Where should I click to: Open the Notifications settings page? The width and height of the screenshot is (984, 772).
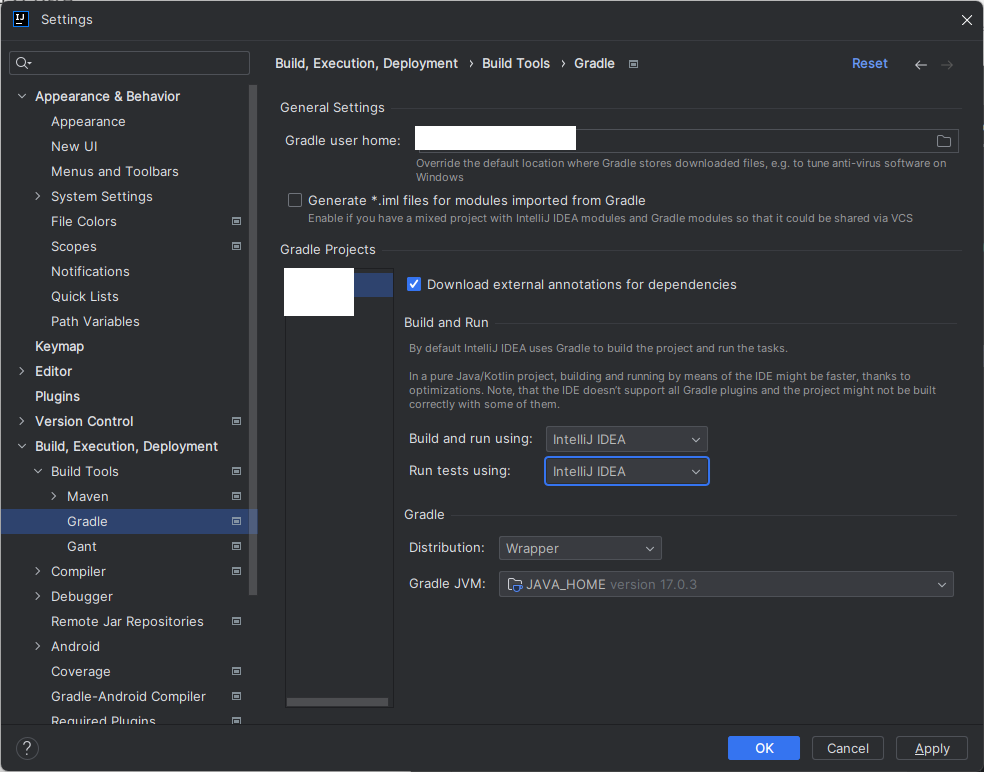(90, 271)
